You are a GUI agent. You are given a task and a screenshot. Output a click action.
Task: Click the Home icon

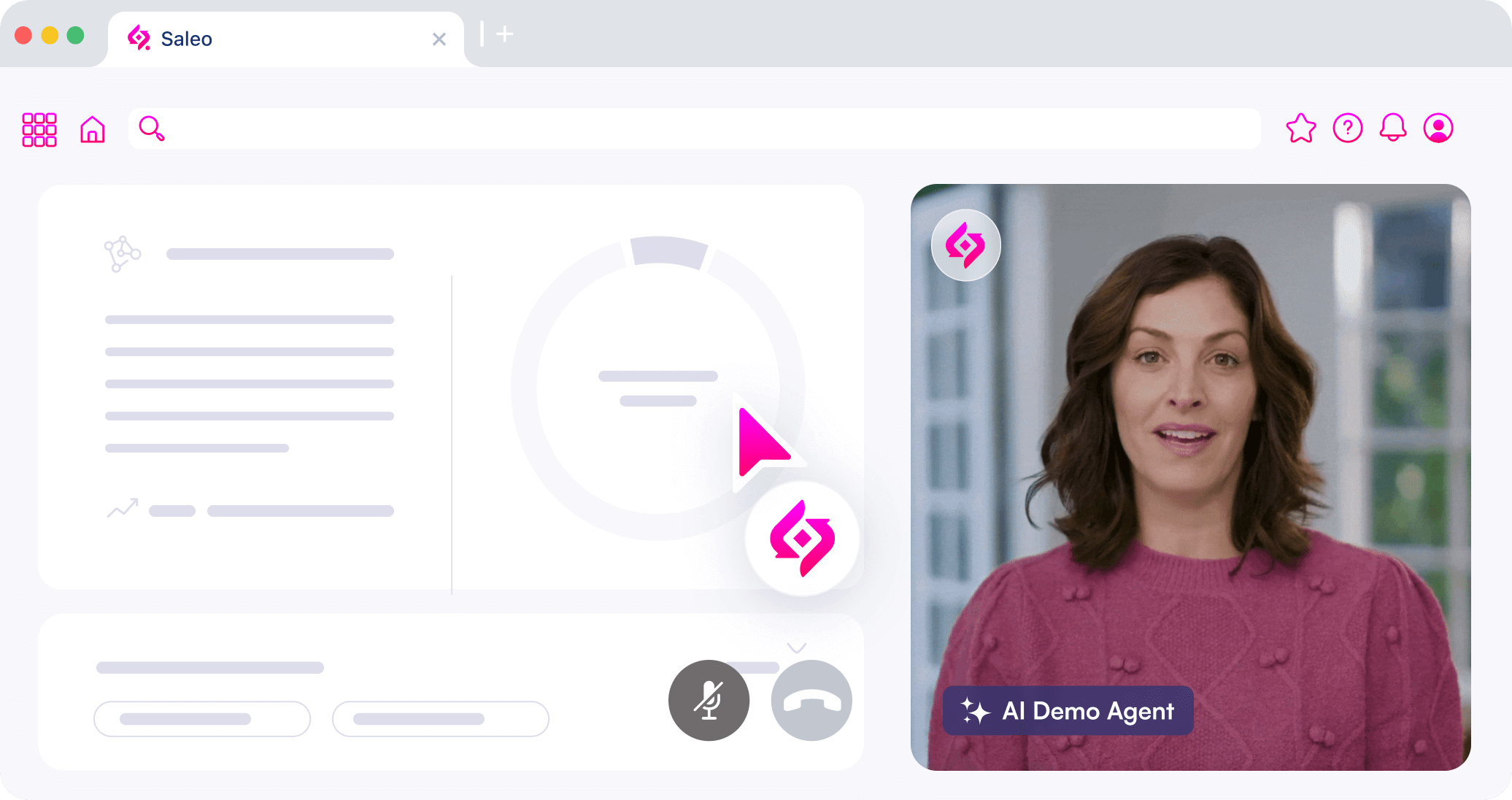point(92,128)
